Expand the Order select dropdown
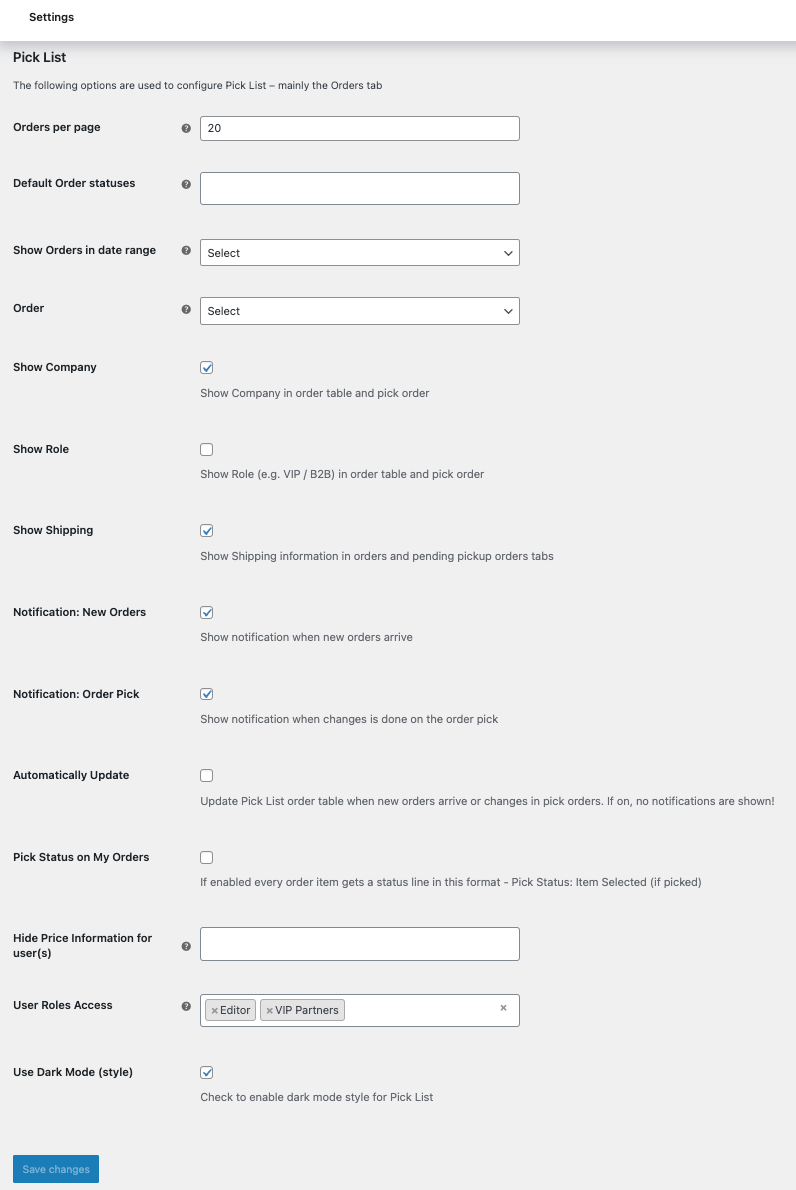Image resolution: width=796 pixels, height=1190 pixels. pos(360,311)
